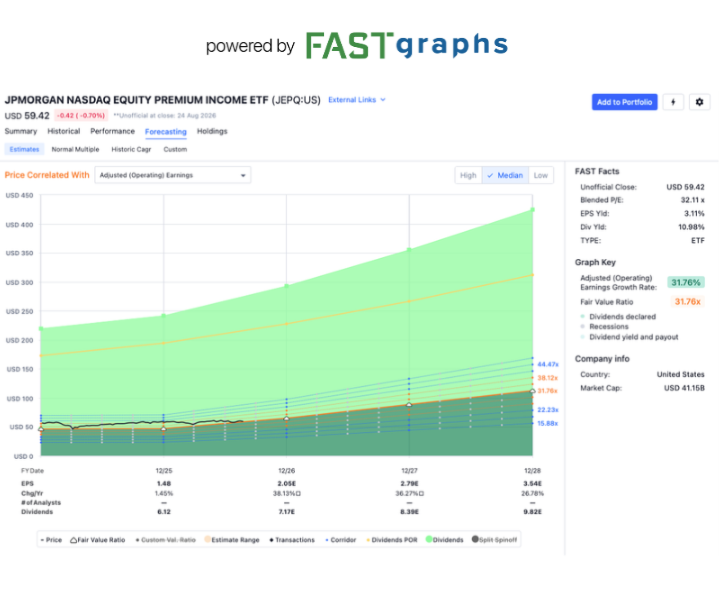Click the JEPQ:US ticker title
The image size is (719, 595).
(x=296, y=100)
